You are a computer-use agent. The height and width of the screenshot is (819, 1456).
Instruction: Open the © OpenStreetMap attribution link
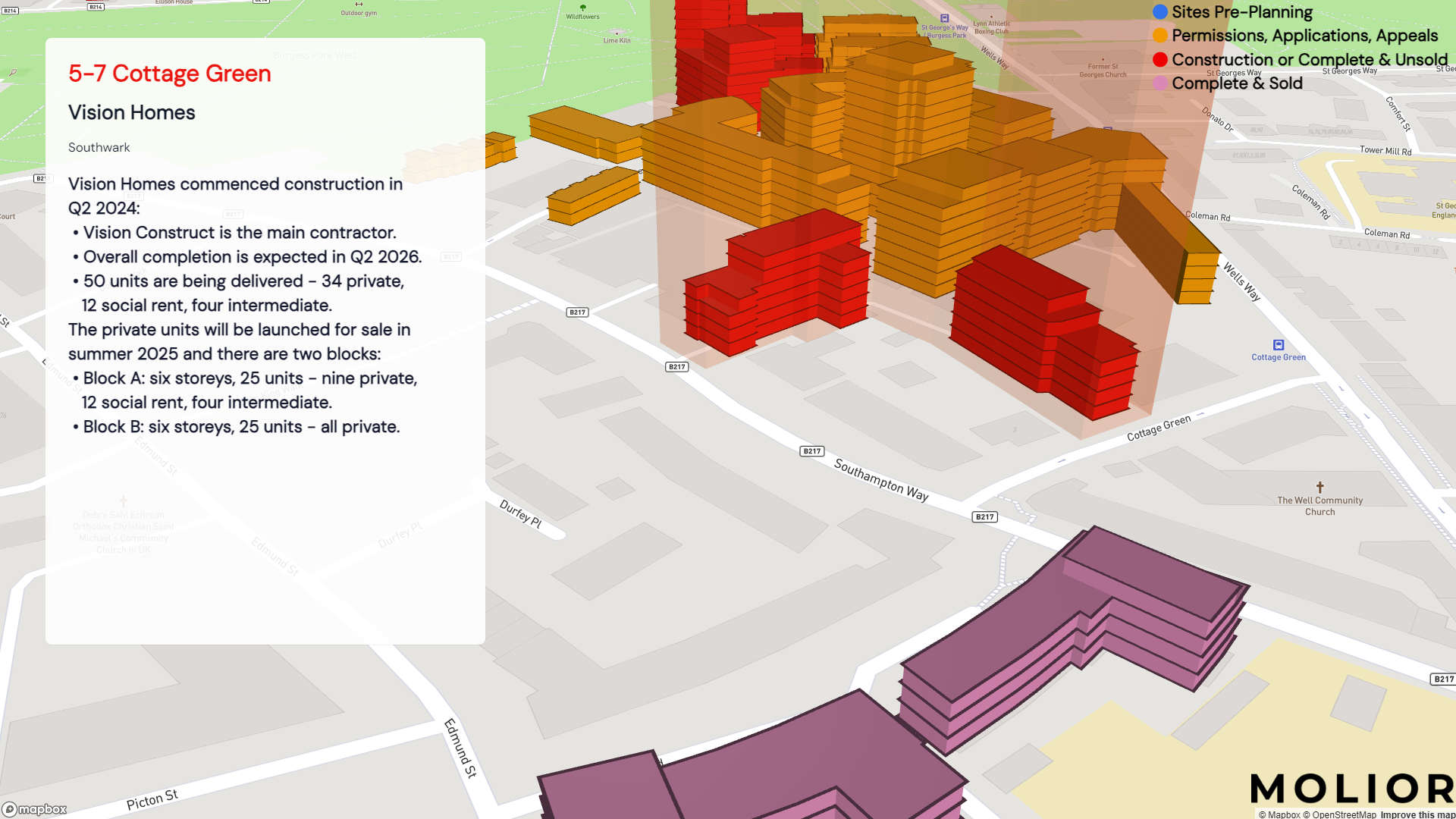coord(1339,814)
